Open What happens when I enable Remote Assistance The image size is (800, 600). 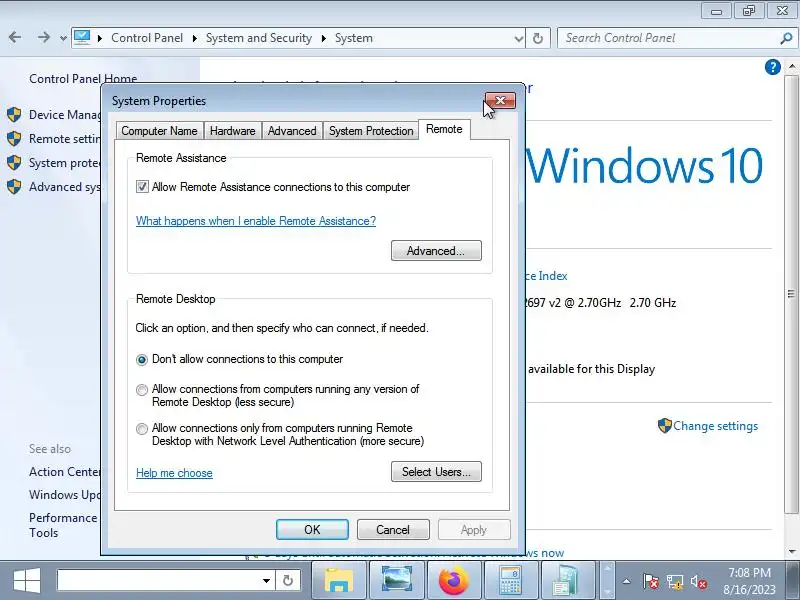(256, 221)
